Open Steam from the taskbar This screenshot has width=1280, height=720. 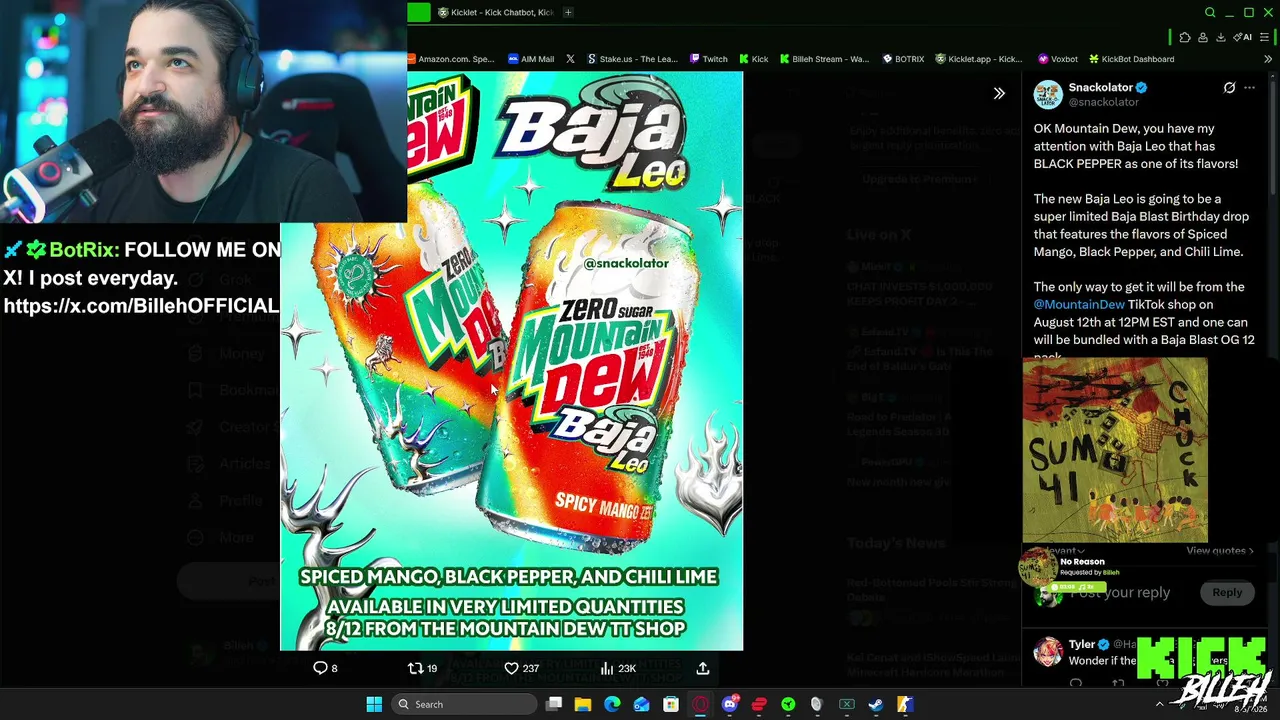click(876, 704)
